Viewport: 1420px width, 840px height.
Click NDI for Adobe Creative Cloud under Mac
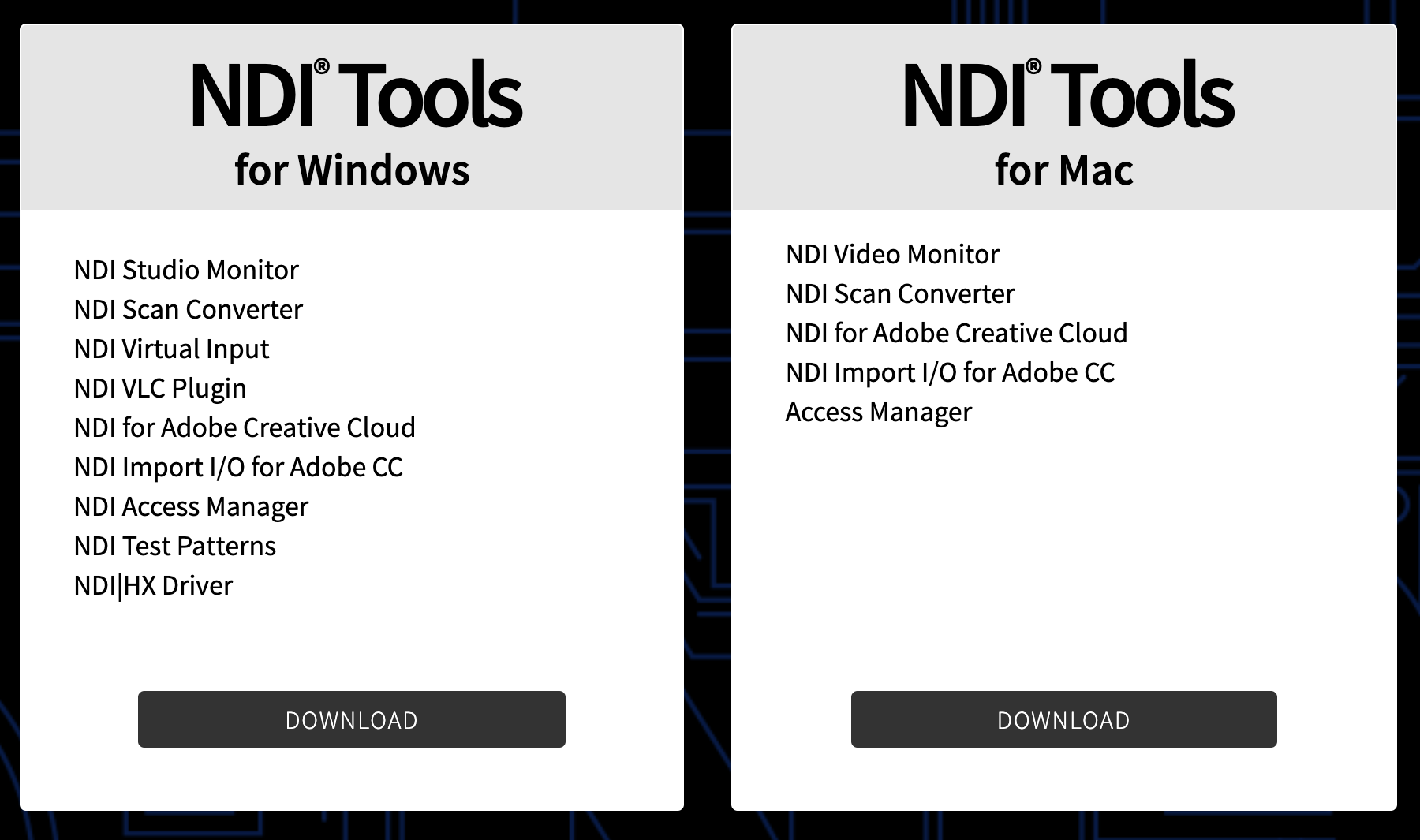(957, 333)
